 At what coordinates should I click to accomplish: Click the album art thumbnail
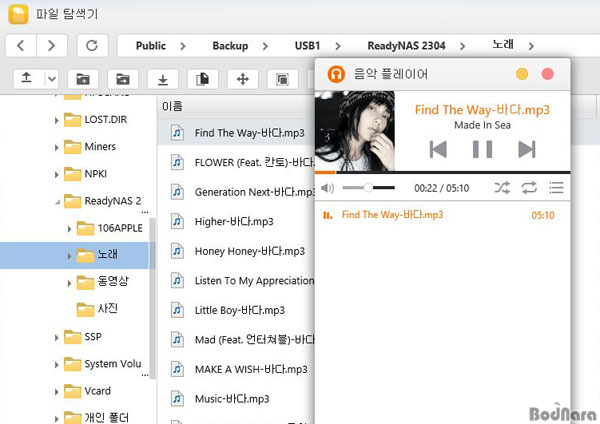coord(355,131)
